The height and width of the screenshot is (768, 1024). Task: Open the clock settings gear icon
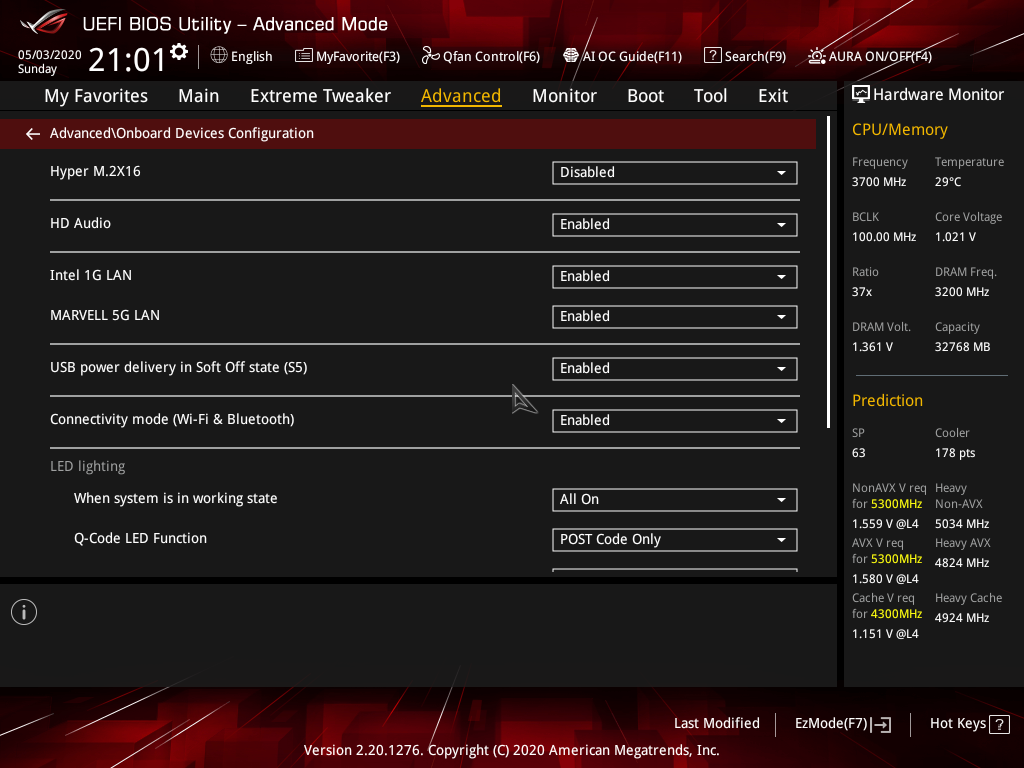[x=179, y=52]
